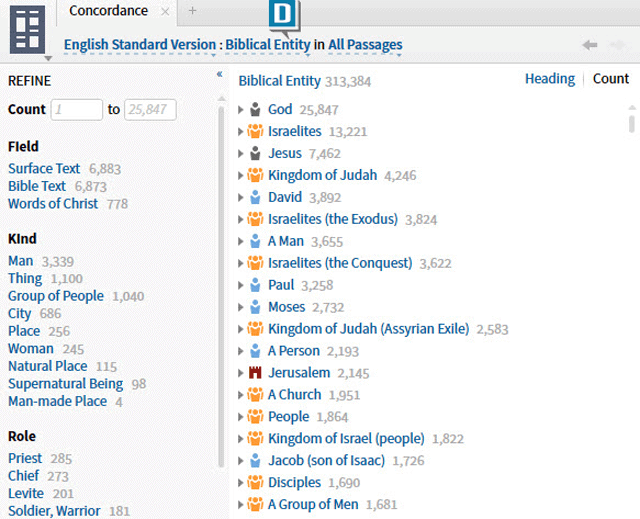The height and width of the screenshot is (519, 640).
Task: Expand the A Church entry
Action: 240,395
